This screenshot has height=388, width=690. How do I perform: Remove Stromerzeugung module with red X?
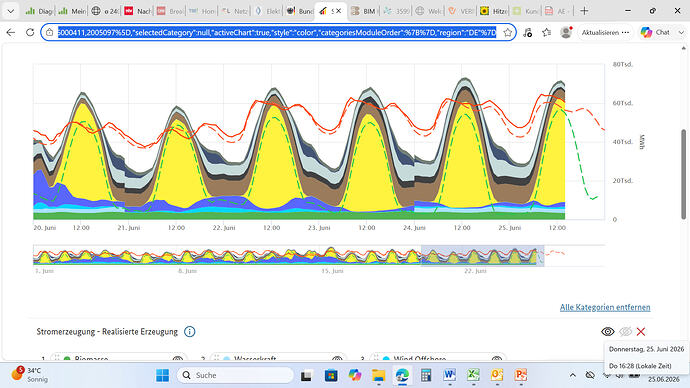point(641,332)
